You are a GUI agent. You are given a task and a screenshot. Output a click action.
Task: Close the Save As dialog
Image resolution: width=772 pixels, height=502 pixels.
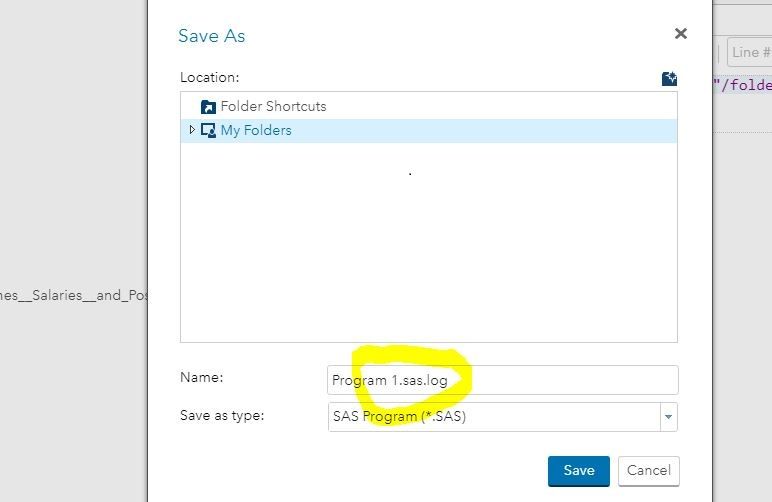pyautogui.click(x=681, y=34)
